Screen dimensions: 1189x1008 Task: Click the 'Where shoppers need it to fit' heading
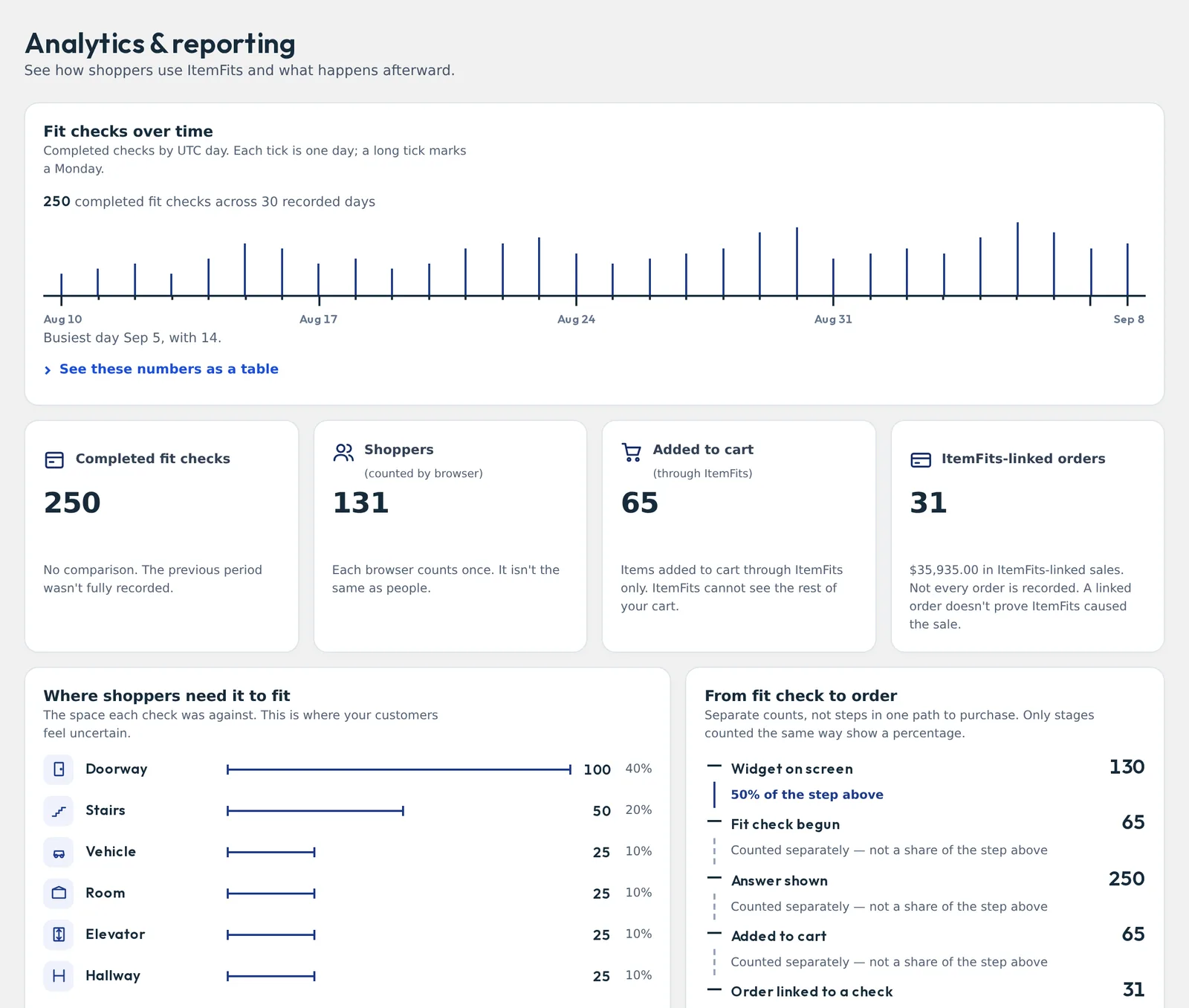[166, 696]
